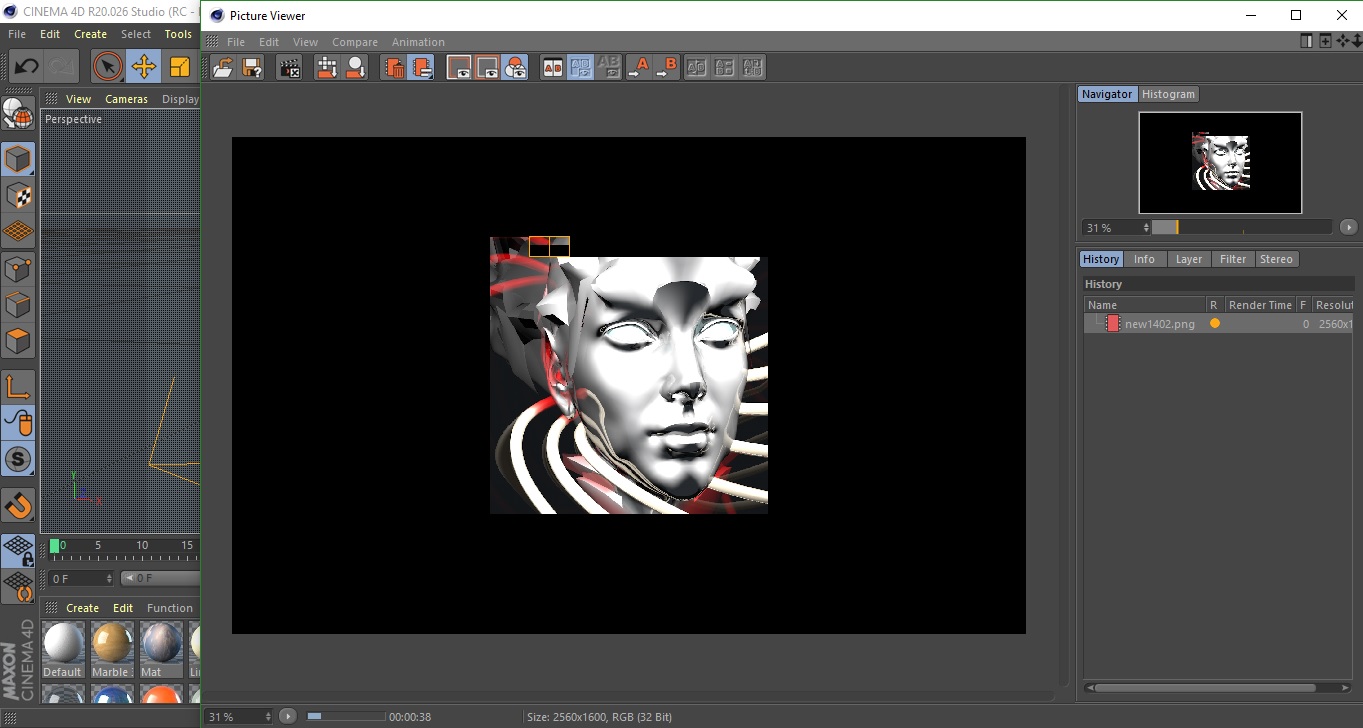Click the AB swap vertical icon
This screenshot has width=1363, height=728.
point(725,67)
